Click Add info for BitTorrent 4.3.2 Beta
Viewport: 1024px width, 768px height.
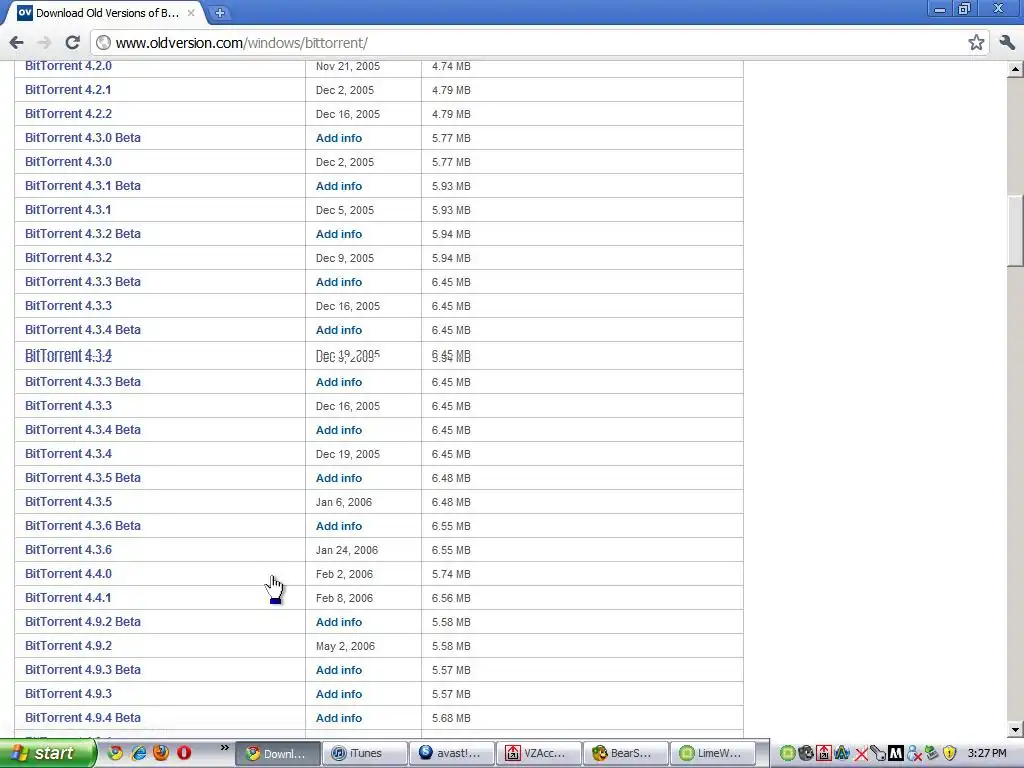click(339, 234)
